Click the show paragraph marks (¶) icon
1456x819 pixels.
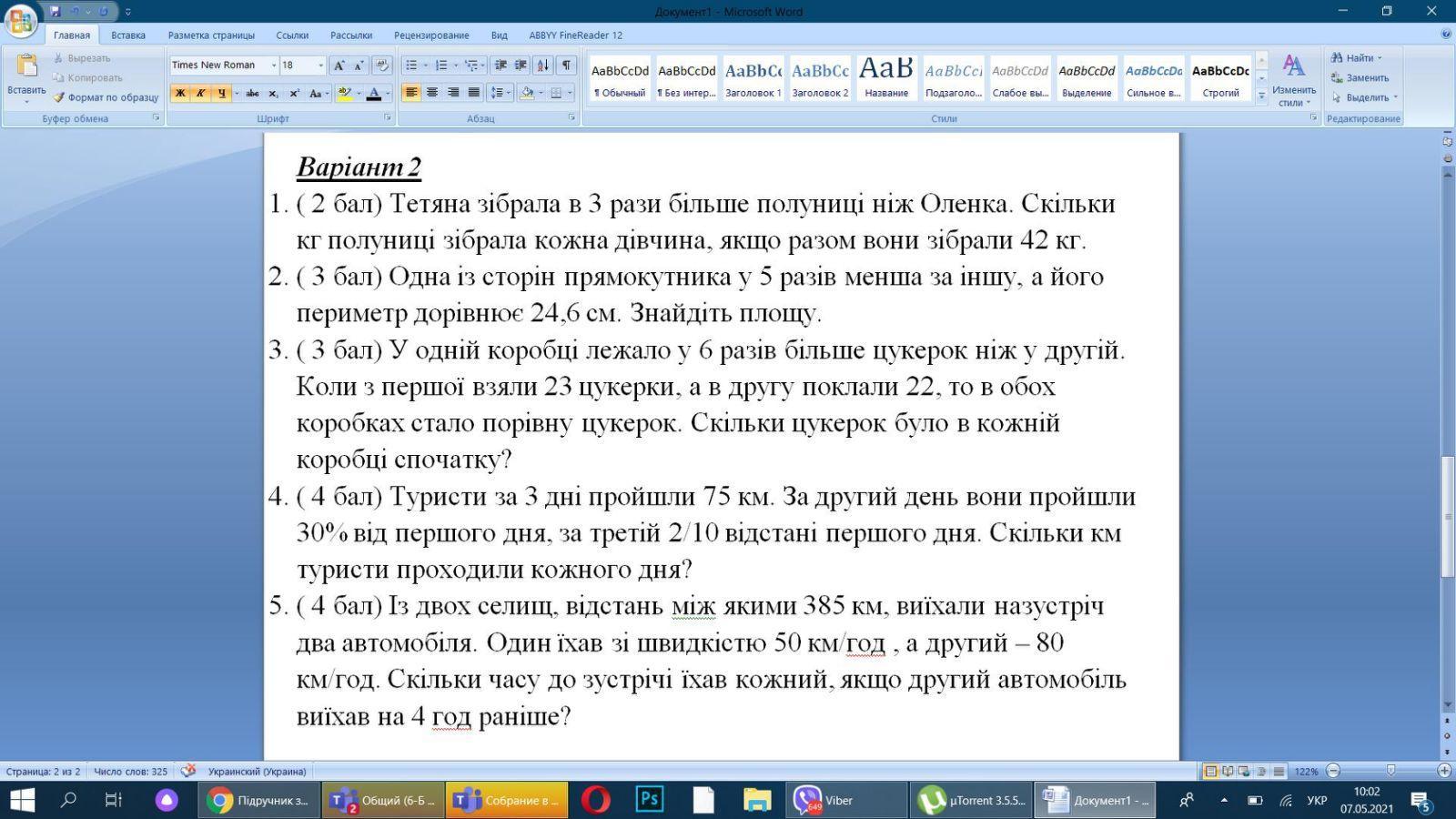point(566,66)
